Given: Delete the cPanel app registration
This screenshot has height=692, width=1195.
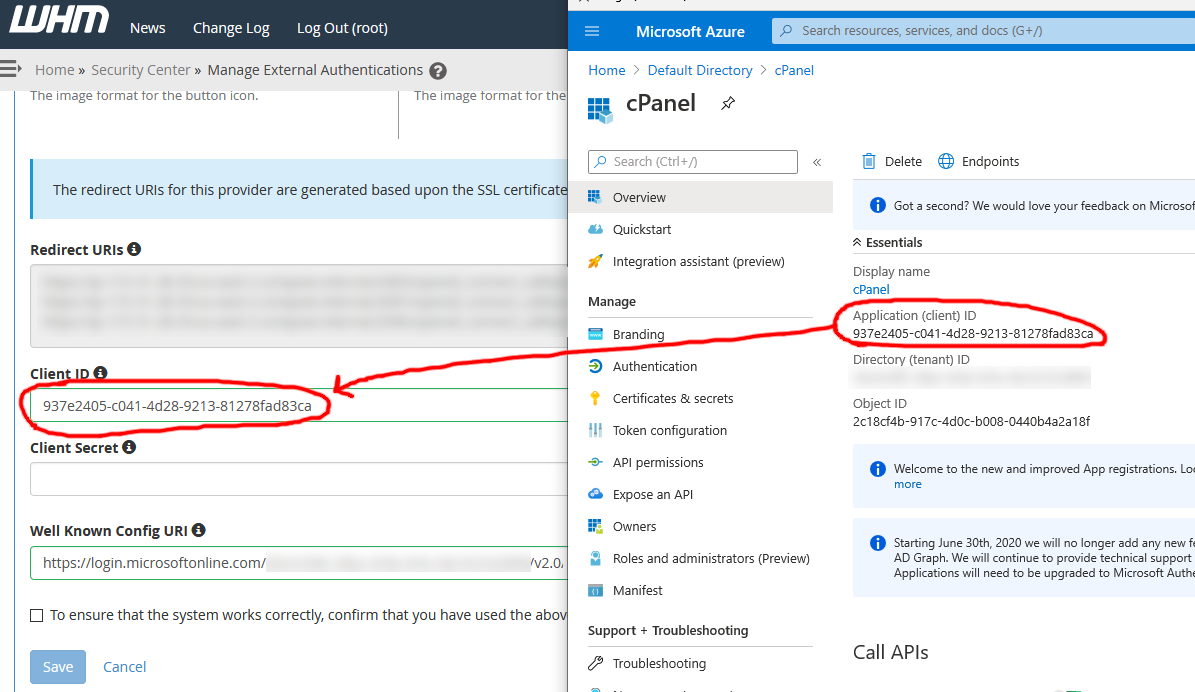Looking at the screenshot, I should (x=891, y=161).
